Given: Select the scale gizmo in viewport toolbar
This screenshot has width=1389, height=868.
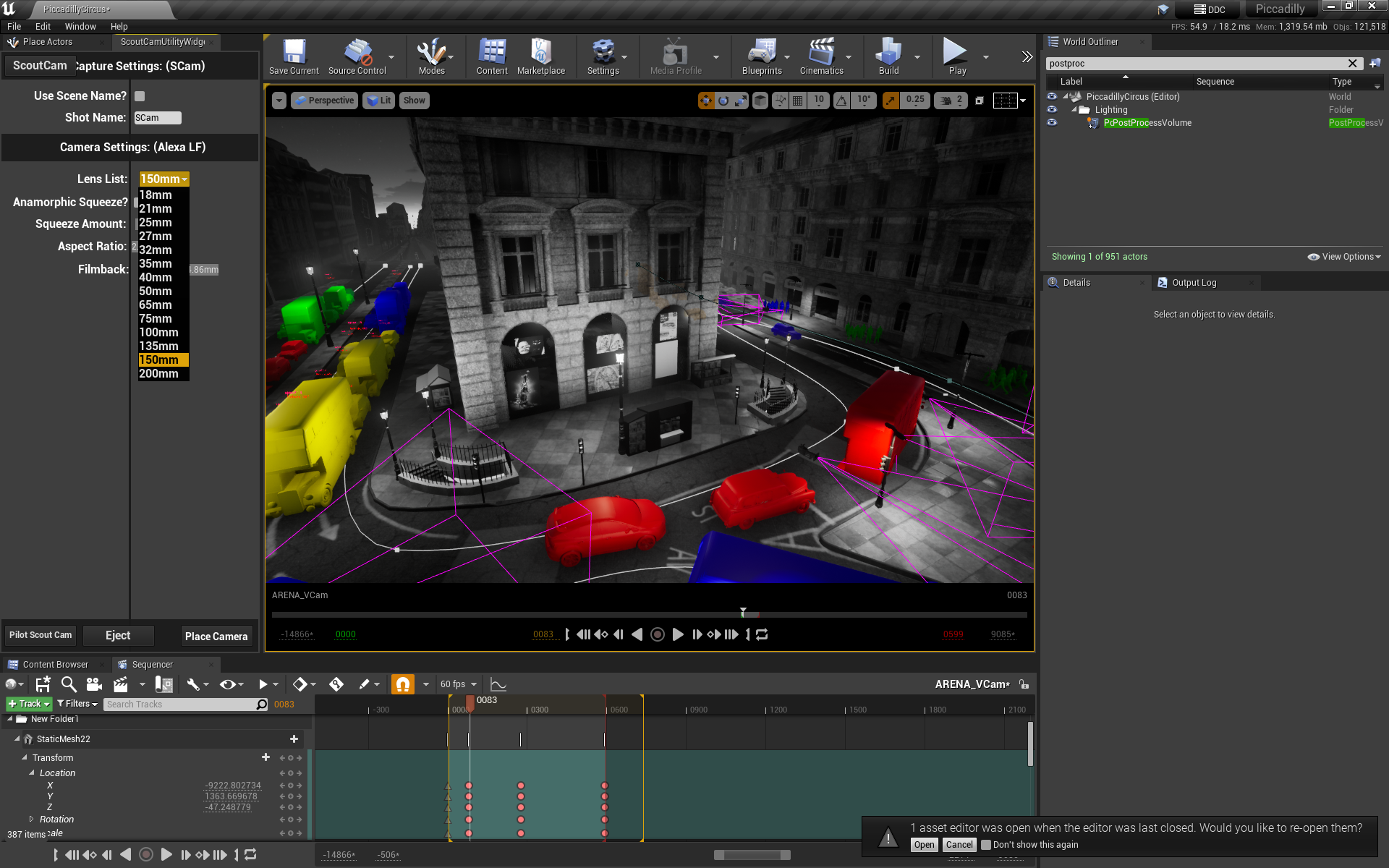Looking at the screenshot, I should [x=740, y=101].
